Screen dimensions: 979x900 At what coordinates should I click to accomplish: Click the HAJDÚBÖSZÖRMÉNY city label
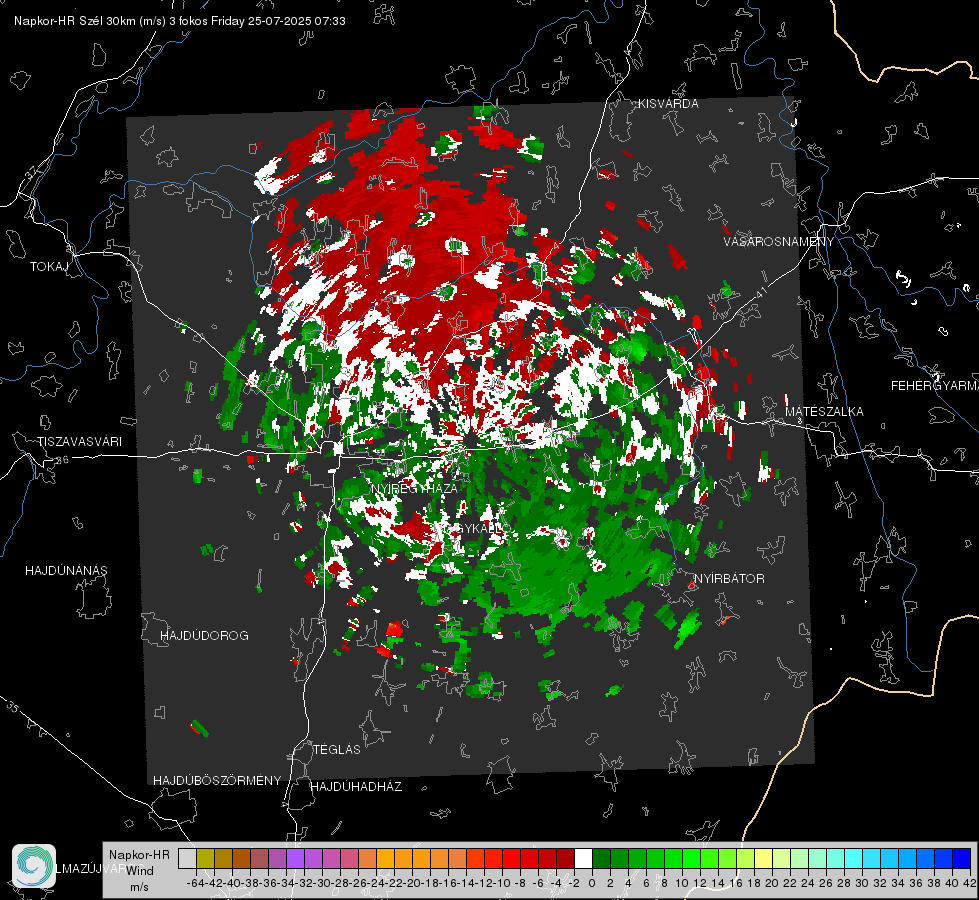[217, 781]
